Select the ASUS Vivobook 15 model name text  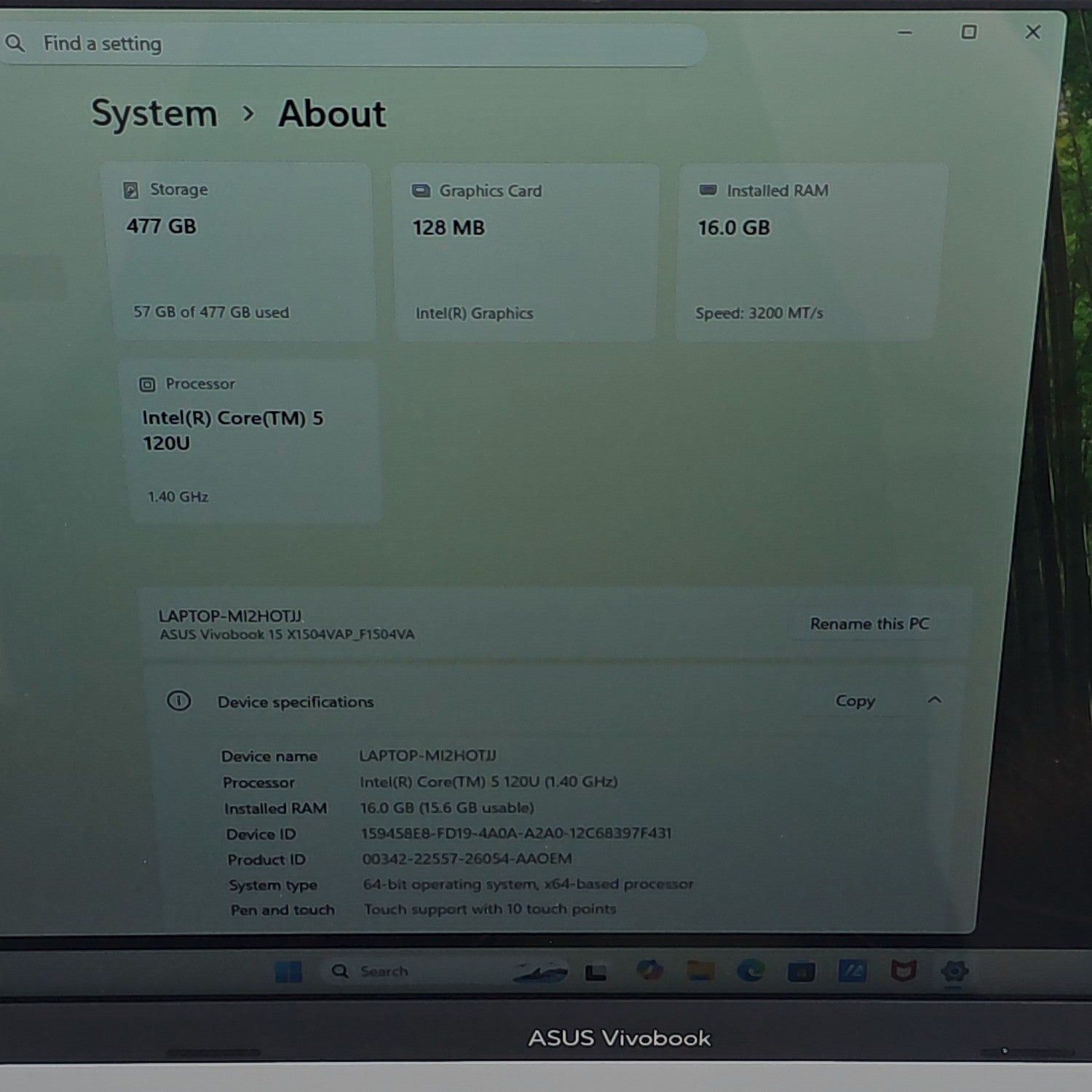pyautogui.click(x=287, y=635)
